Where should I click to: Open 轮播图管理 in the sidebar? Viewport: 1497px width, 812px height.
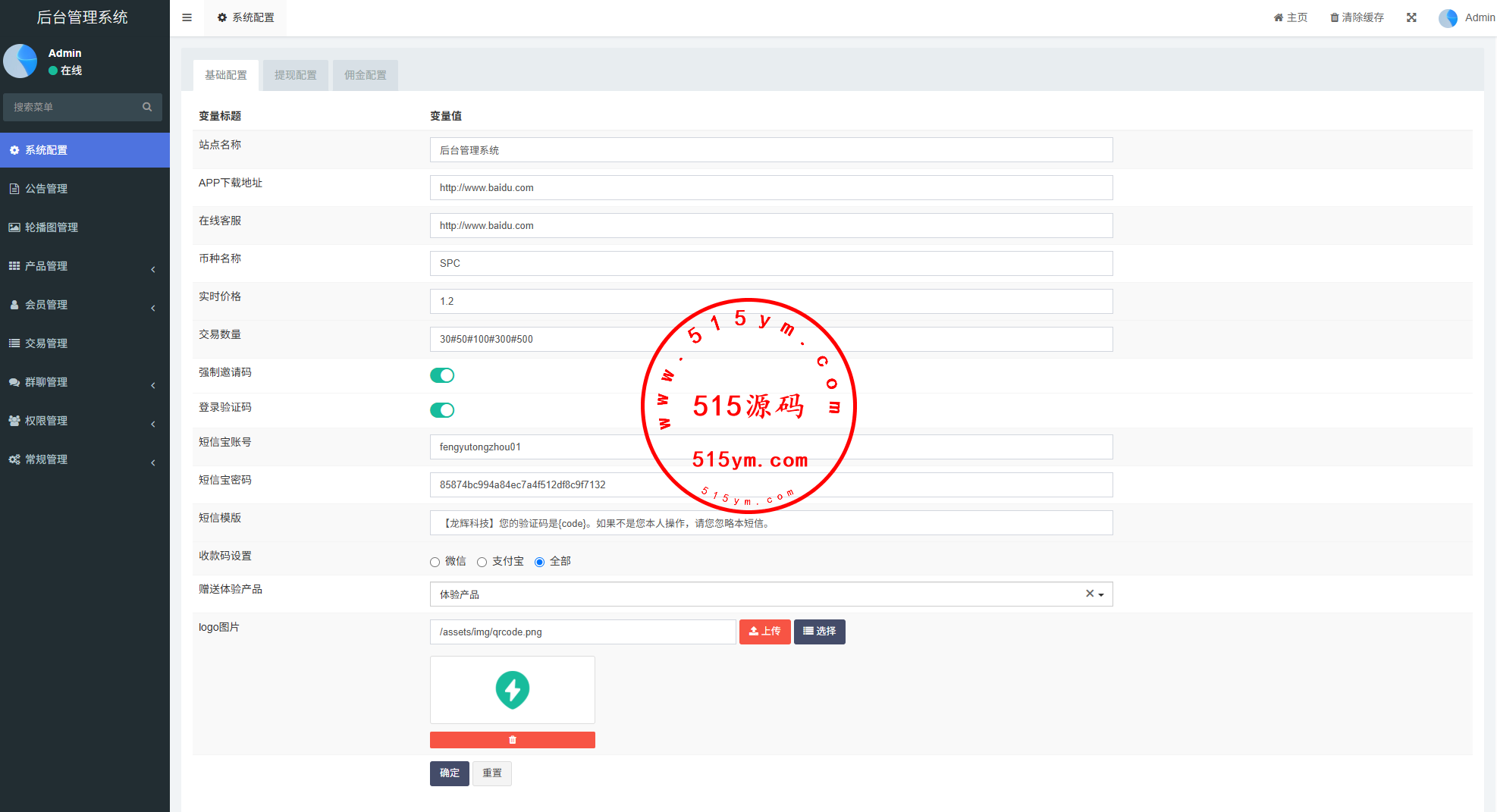51,227
